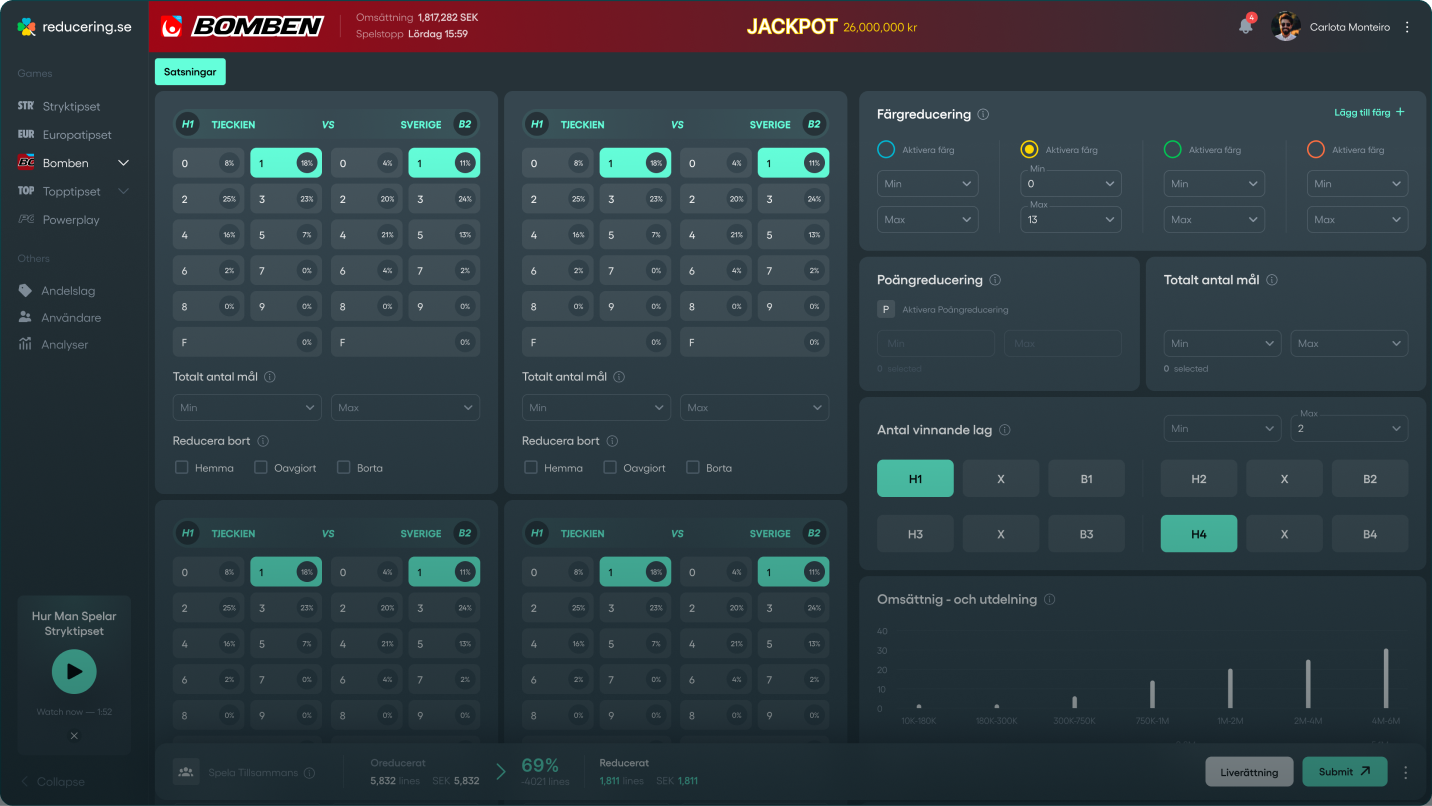Enable the Aktivera Poängreducering toggle
This screenshot has width=1432, height=806.
(x=886, y=310)
